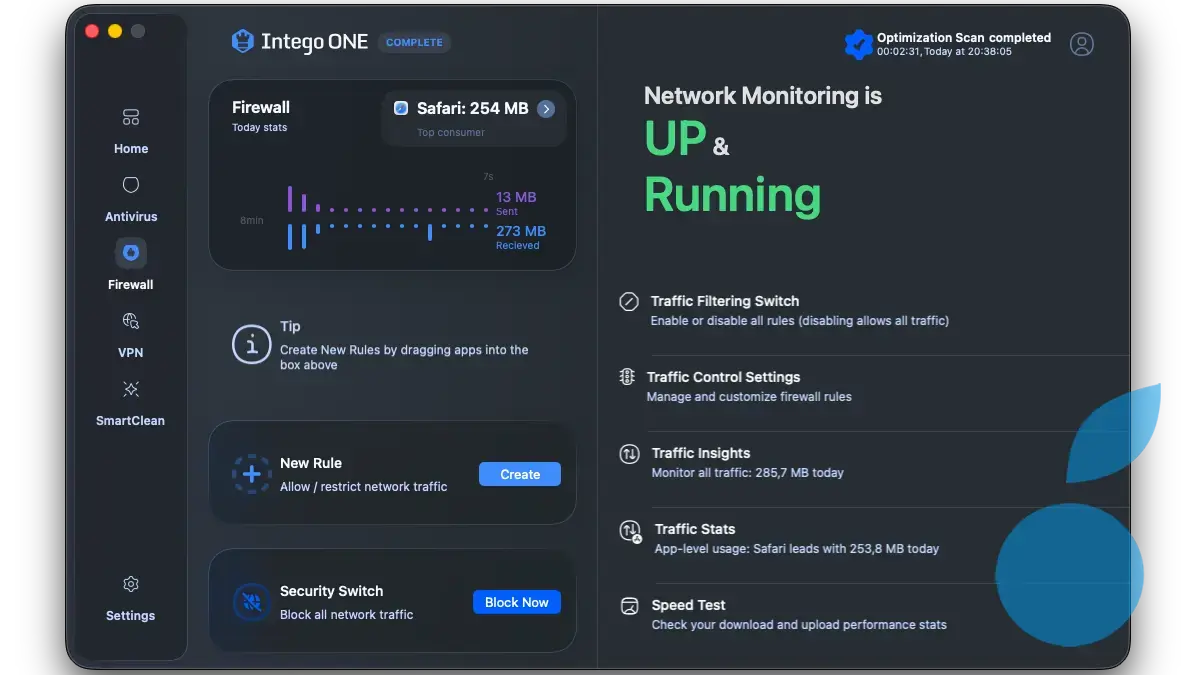
Task: Open Traffic Filtering Switch option
Action: (x=724, y=301)
